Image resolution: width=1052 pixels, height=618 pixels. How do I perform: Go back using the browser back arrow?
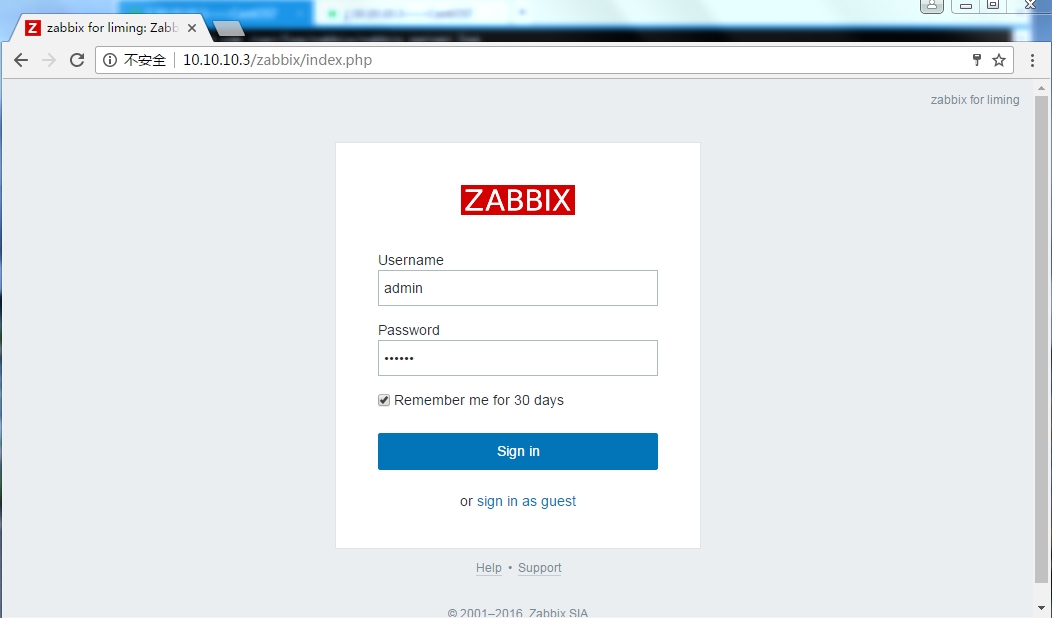pyautogui.click(x=21, y=60)
